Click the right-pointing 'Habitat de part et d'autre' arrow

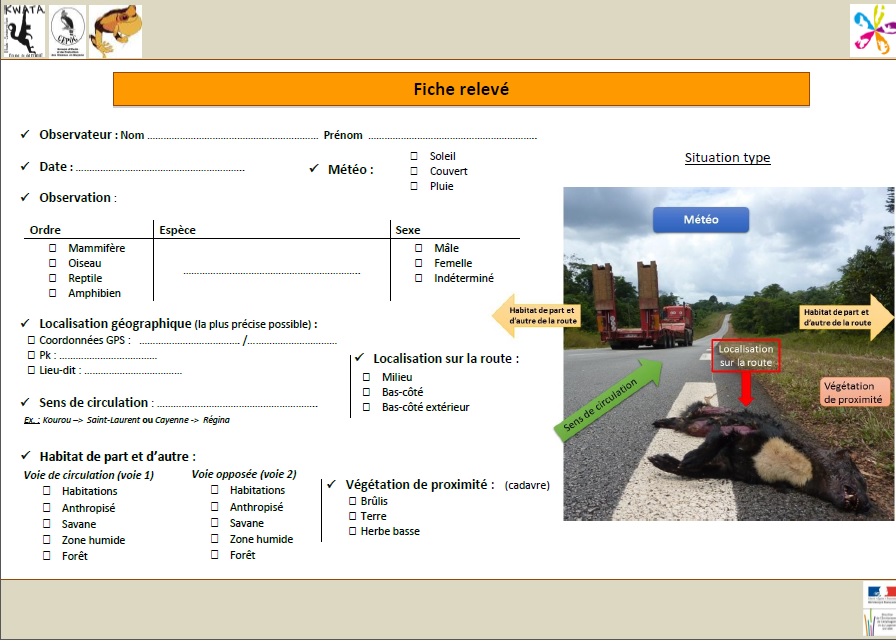846,317
